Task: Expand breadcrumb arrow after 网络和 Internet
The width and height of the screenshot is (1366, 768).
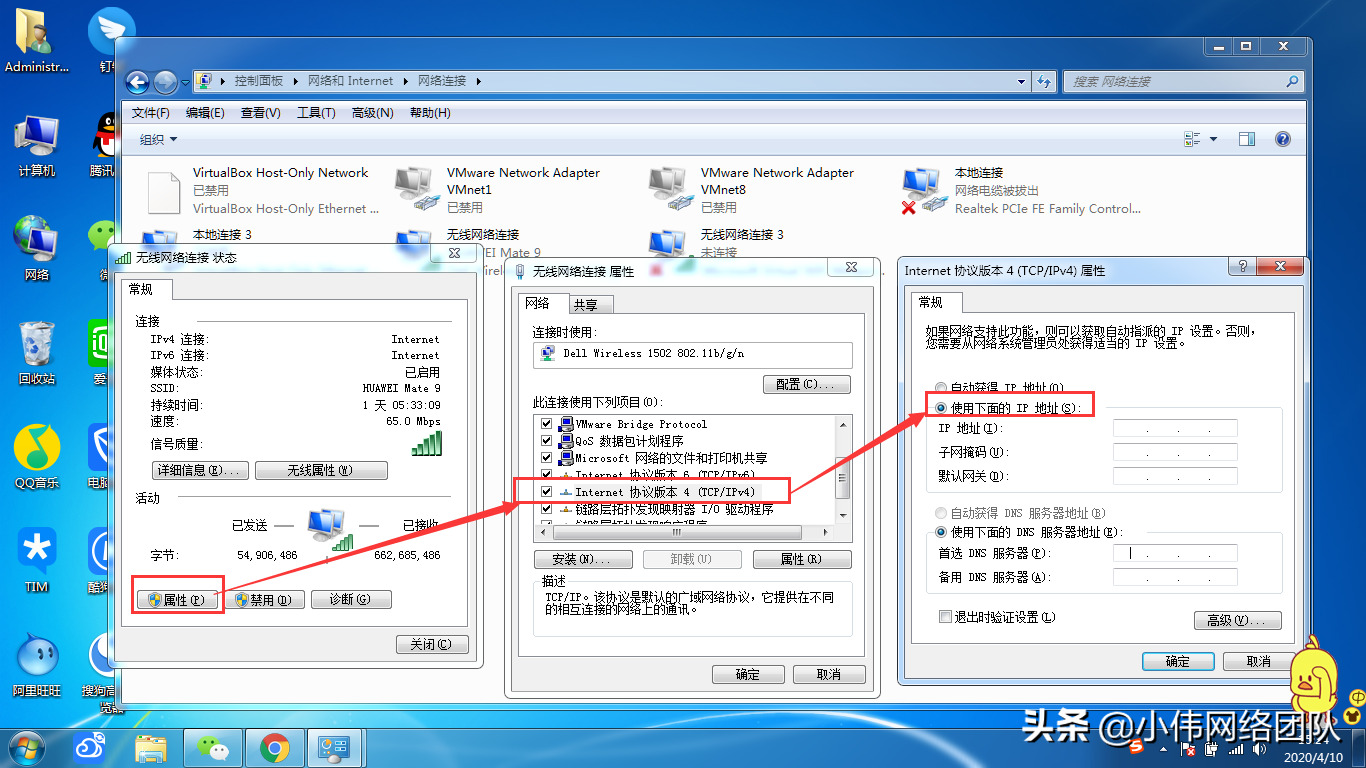Action: tap(405, 81)
